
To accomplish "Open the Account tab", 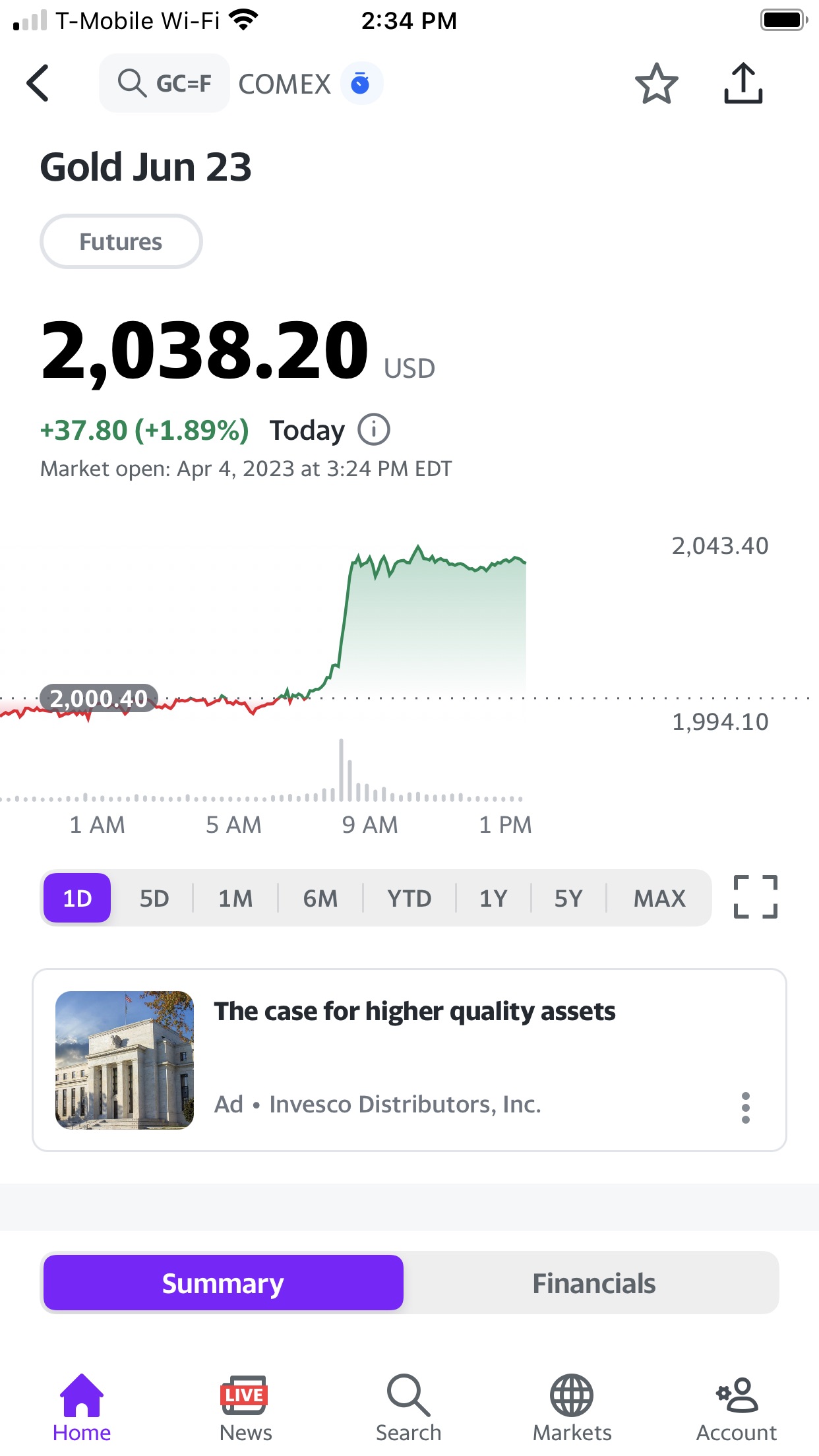I will [737, 1407].
